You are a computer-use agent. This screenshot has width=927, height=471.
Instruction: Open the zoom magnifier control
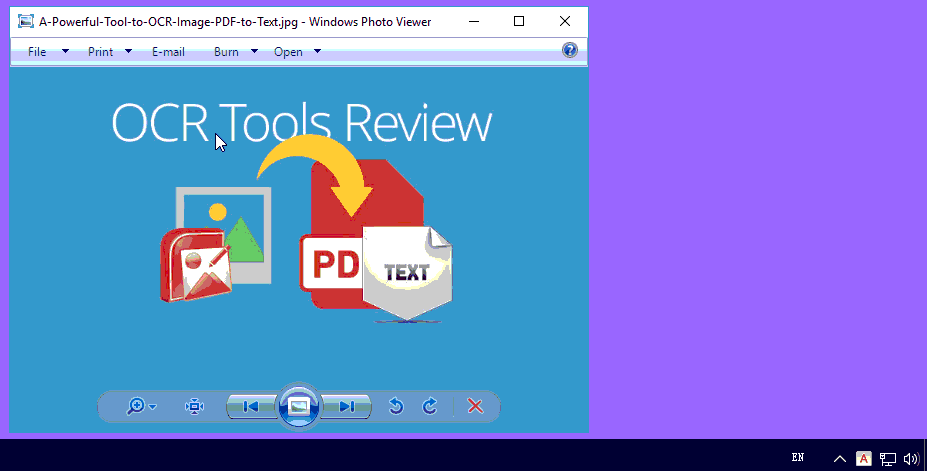pos(136,407)
